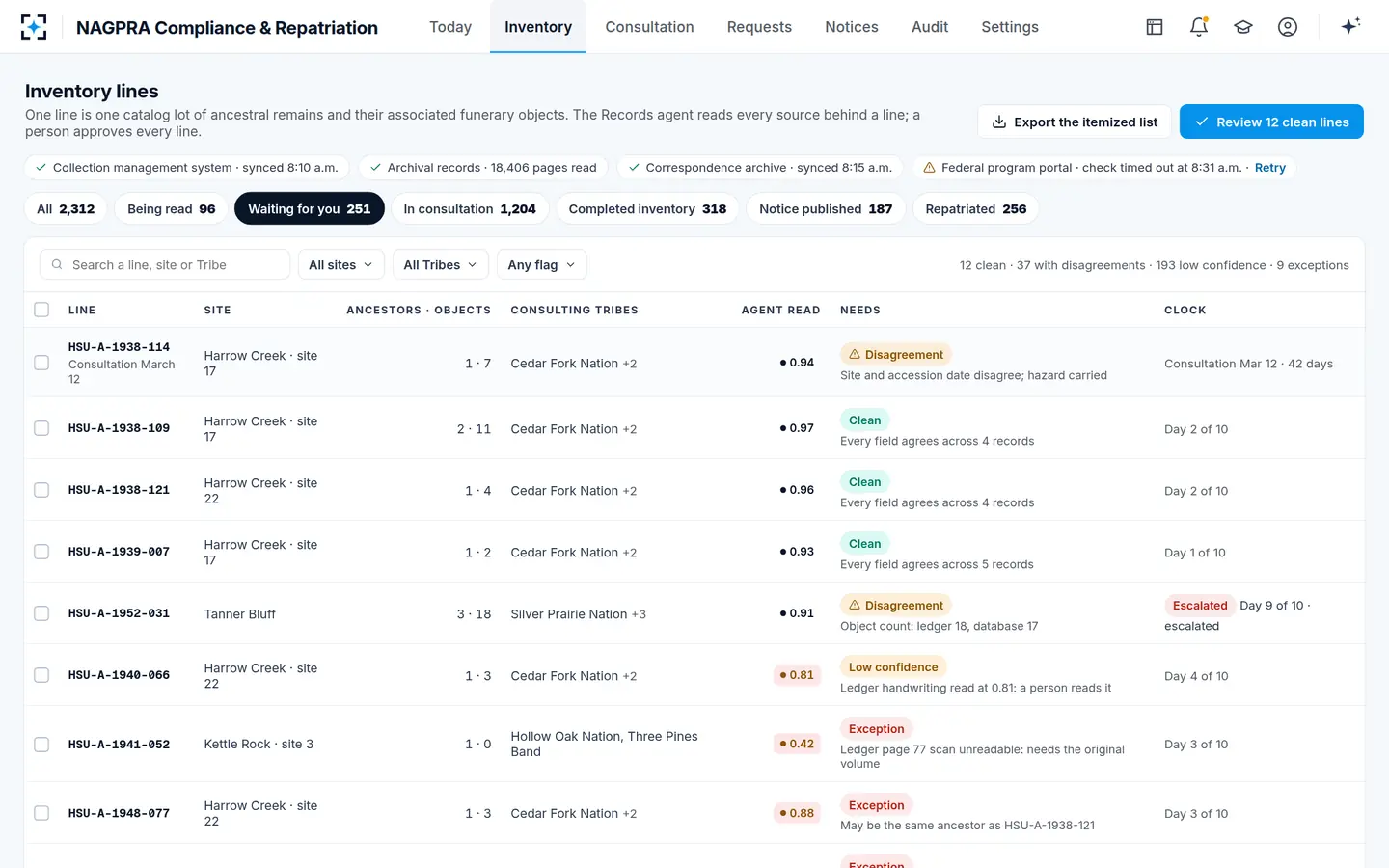Click the checkmark icon beside Archival records

pyautogui.click(x=375, y=168)
